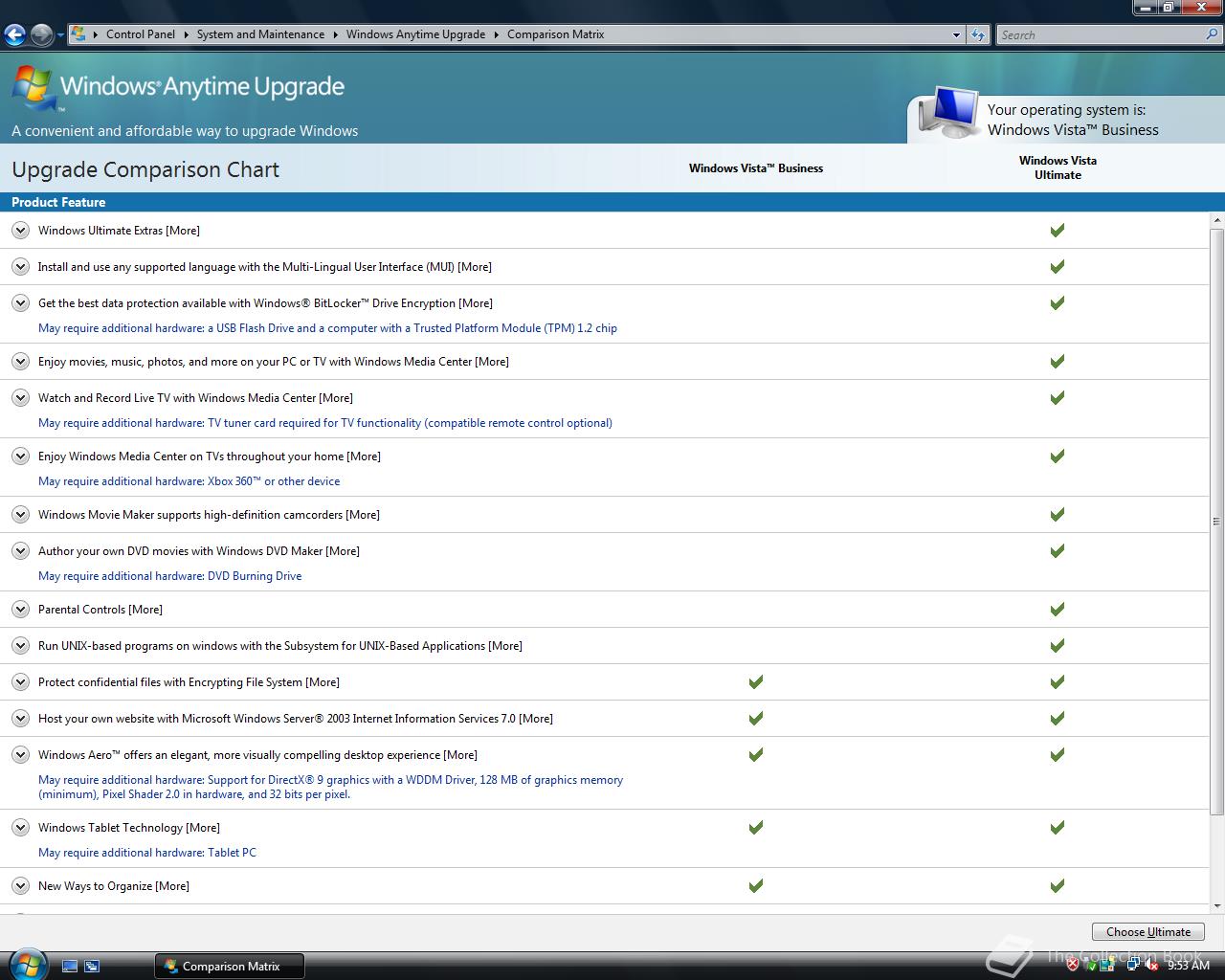Expand the Encrypting File System row chevron
The width and height of the screenshot is (1225, 980).
click(x=20, y=682)
